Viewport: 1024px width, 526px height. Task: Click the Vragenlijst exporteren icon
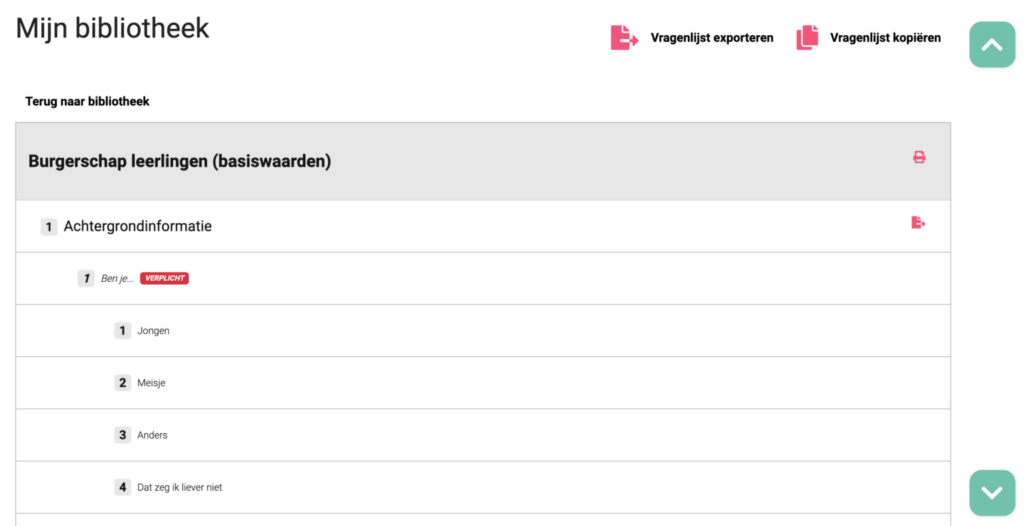coord(624,38)
